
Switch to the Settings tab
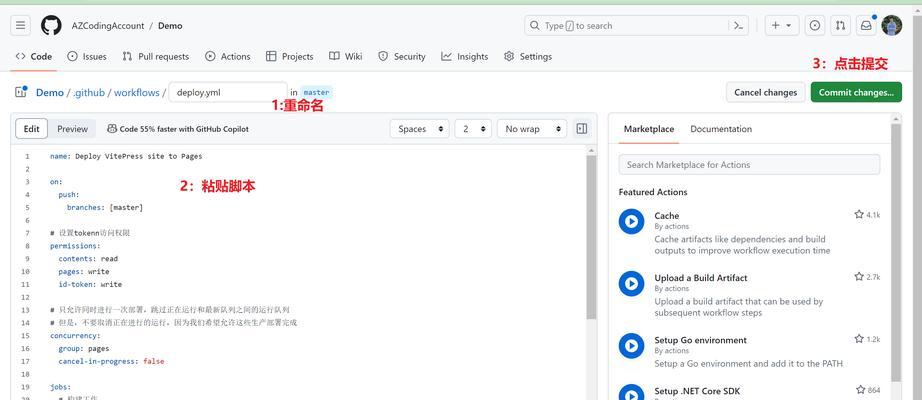528,56
